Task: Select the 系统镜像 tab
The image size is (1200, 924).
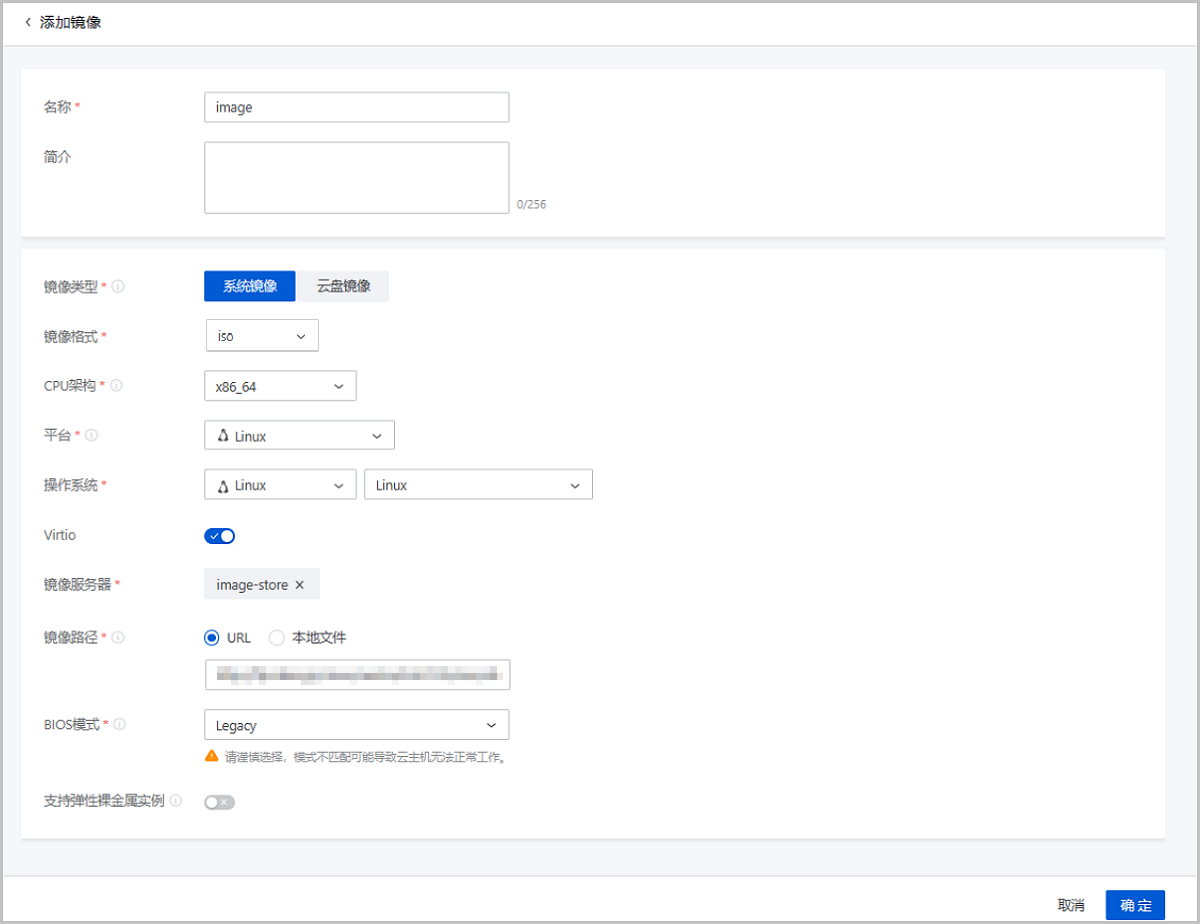Action: point(250,286)
